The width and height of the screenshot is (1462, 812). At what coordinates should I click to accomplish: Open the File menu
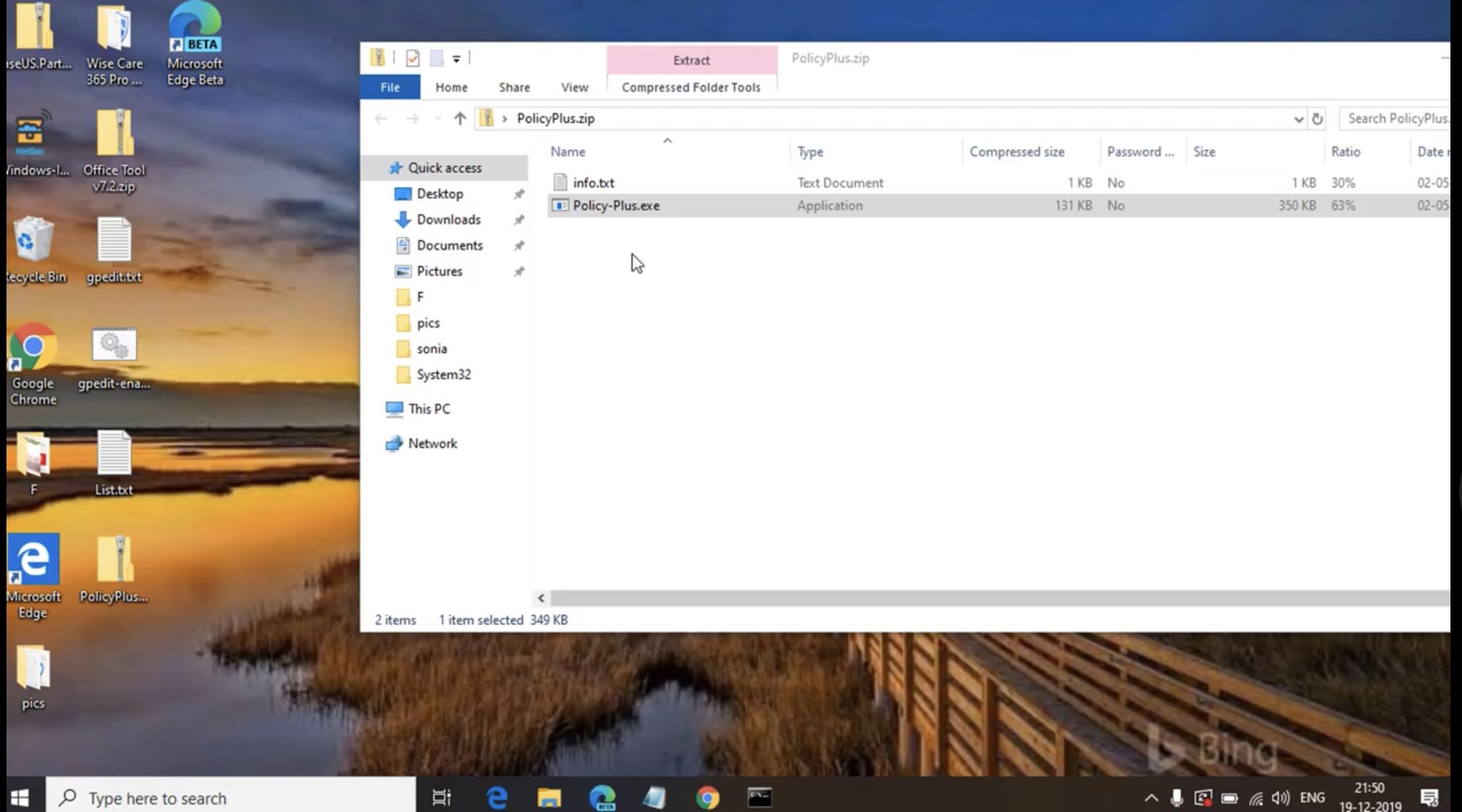(x=388, y=87)
